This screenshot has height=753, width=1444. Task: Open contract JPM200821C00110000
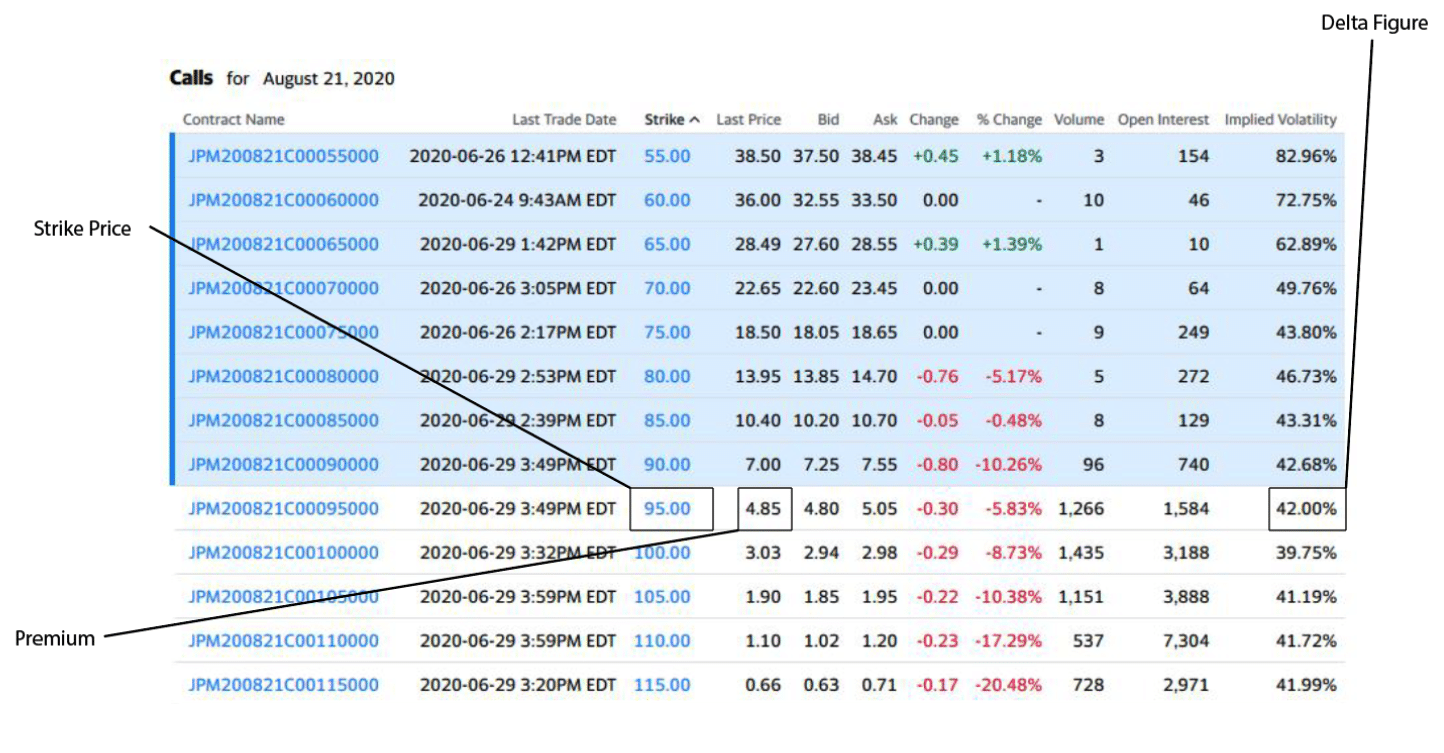tap(284, 641)
